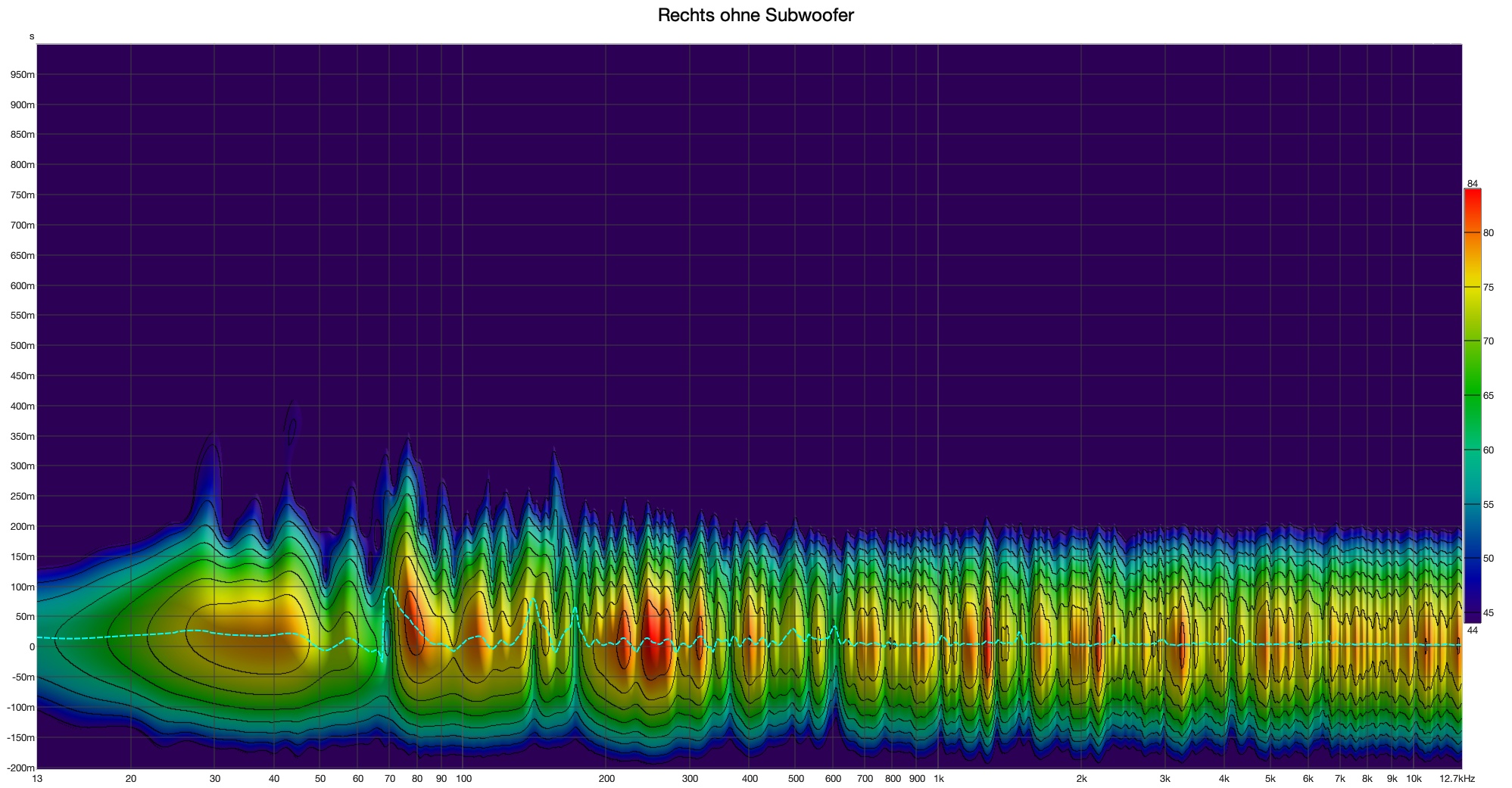Screen dimensions: 1512x788
Task: Click the "s" unit label above the time axis
Action: click(32, 36)
